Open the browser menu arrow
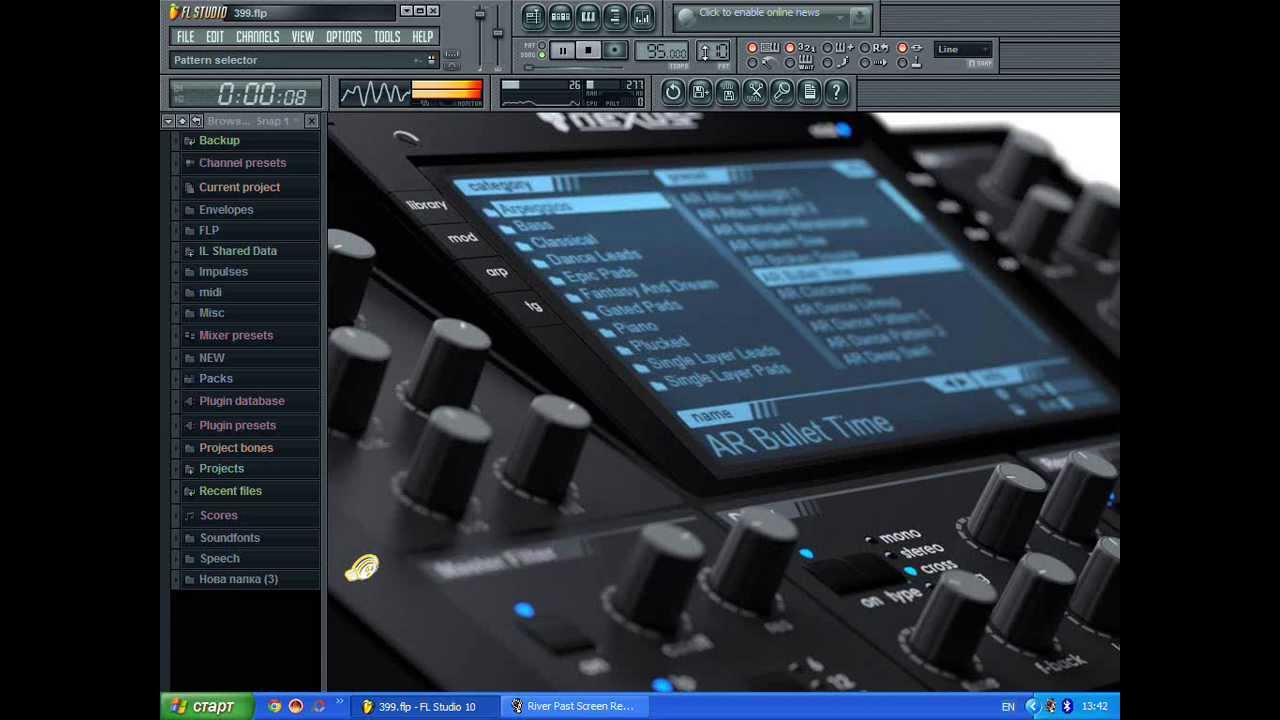Viewport: 1280px width, 720px height. (168, 121)
